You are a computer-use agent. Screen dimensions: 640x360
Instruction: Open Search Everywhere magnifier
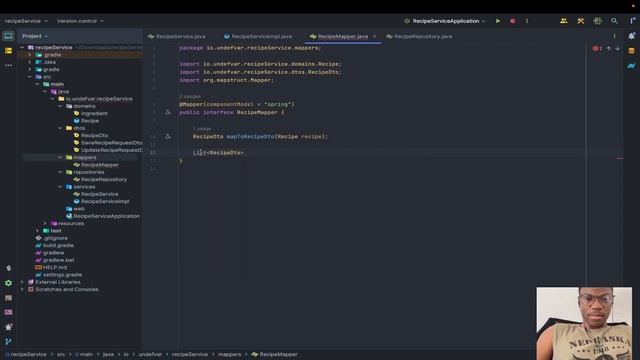click(614, 21)
